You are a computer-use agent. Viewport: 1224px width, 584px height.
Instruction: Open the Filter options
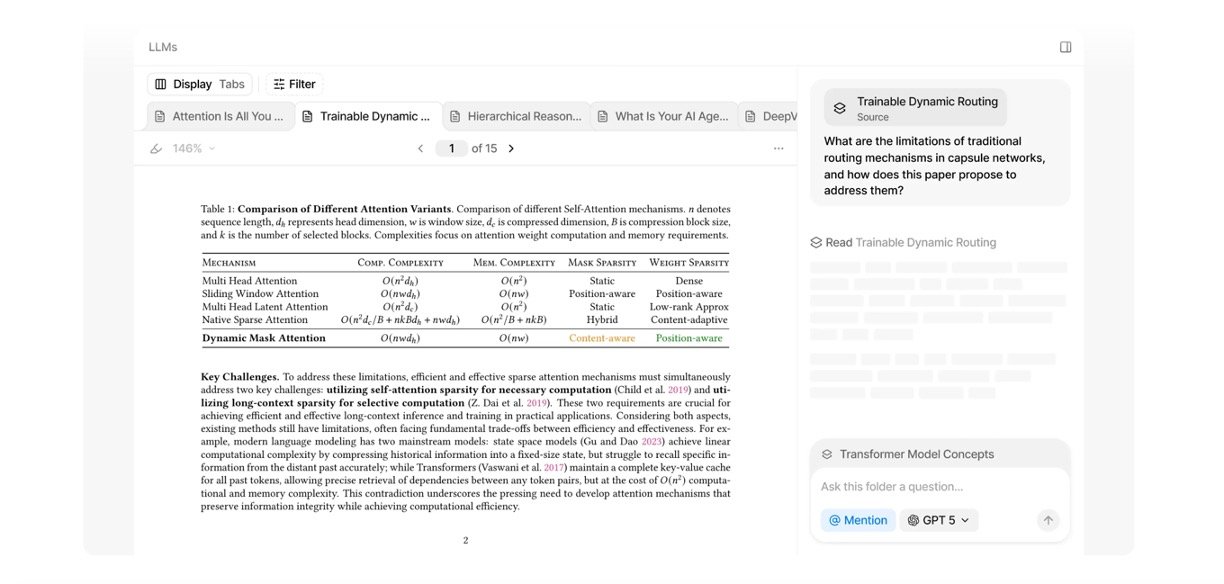coord(294,84)
